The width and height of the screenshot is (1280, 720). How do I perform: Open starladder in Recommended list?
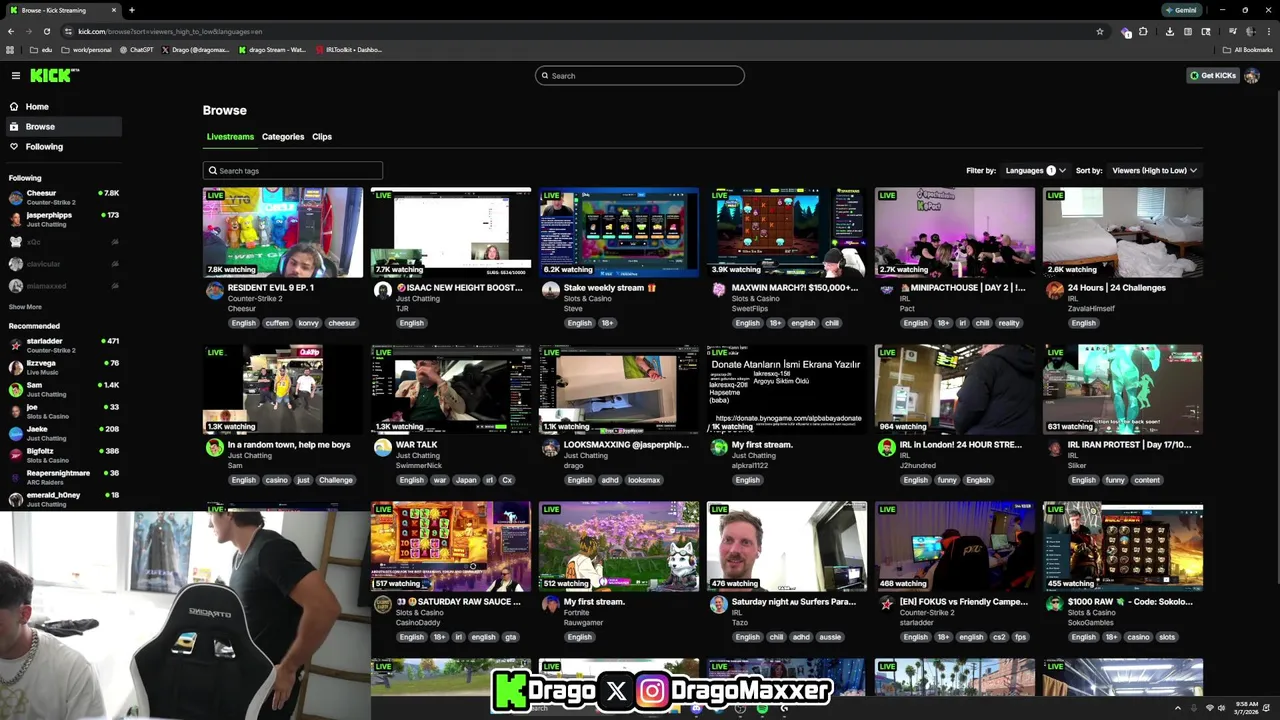[x=62, y=345]
